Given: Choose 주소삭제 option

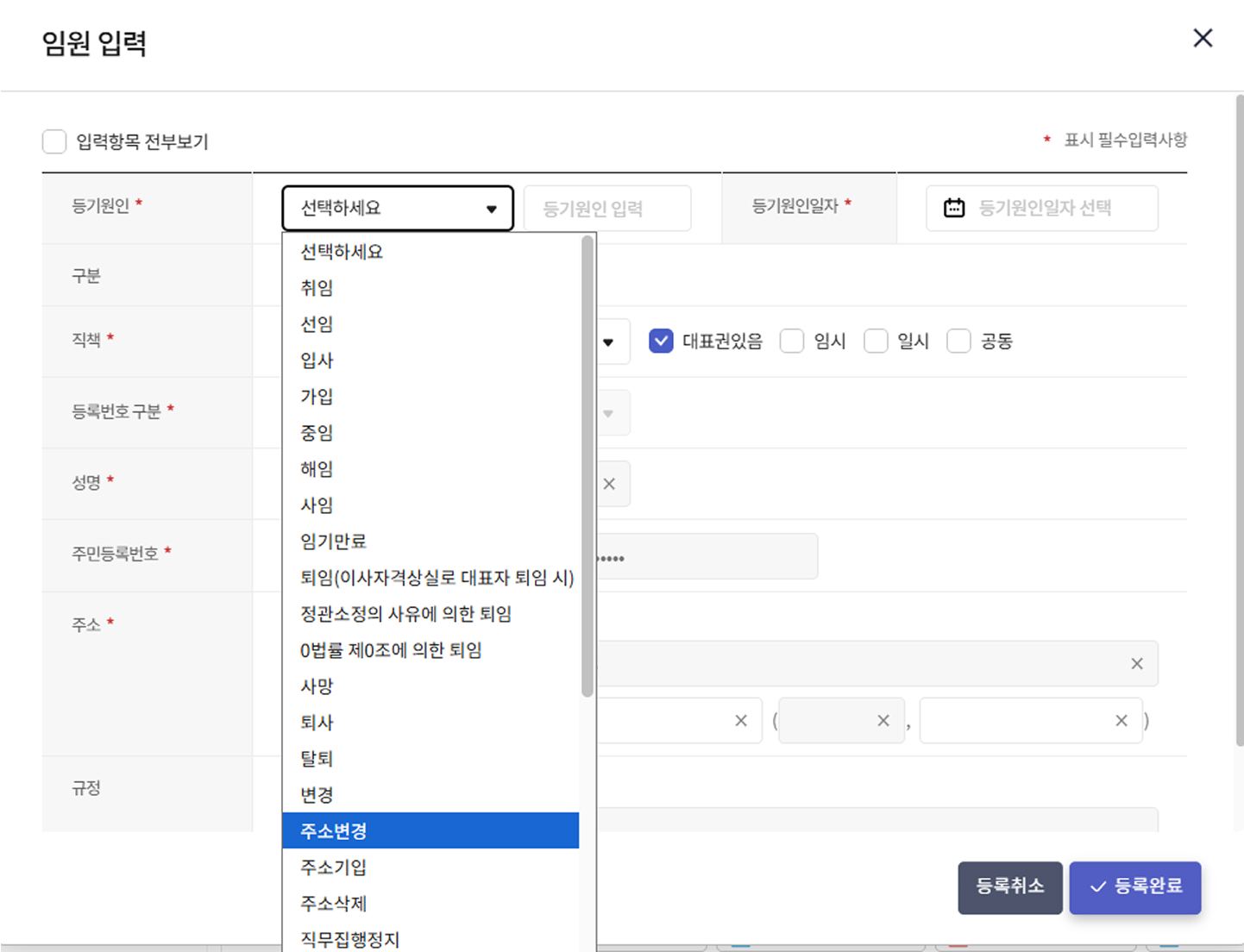Looking at the screenshot, I should (430, 904).
